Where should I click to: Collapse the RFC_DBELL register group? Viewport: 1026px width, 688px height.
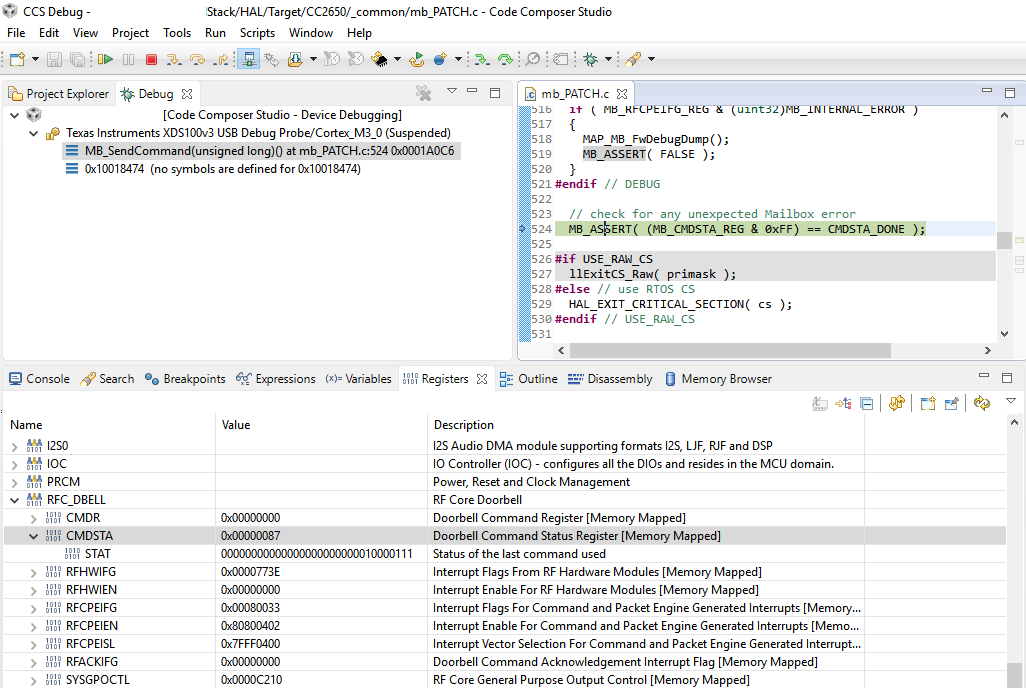pyautogui.click(x=14, y=500)
